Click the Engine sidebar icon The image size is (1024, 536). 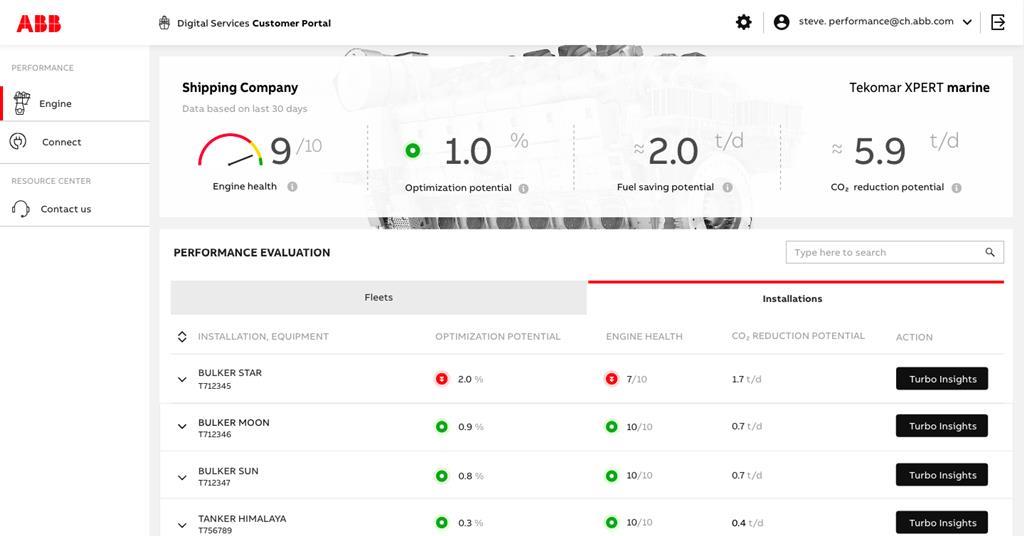[x=22, y=103]
